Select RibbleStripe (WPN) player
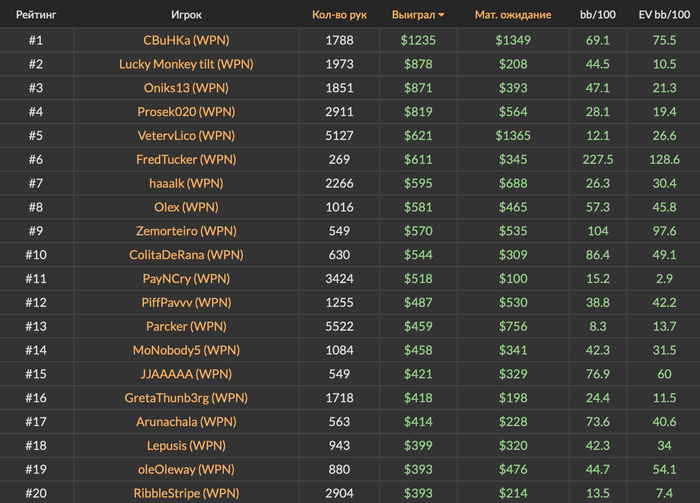The width and height of the screenshot is (700, 503). (186, 493)
